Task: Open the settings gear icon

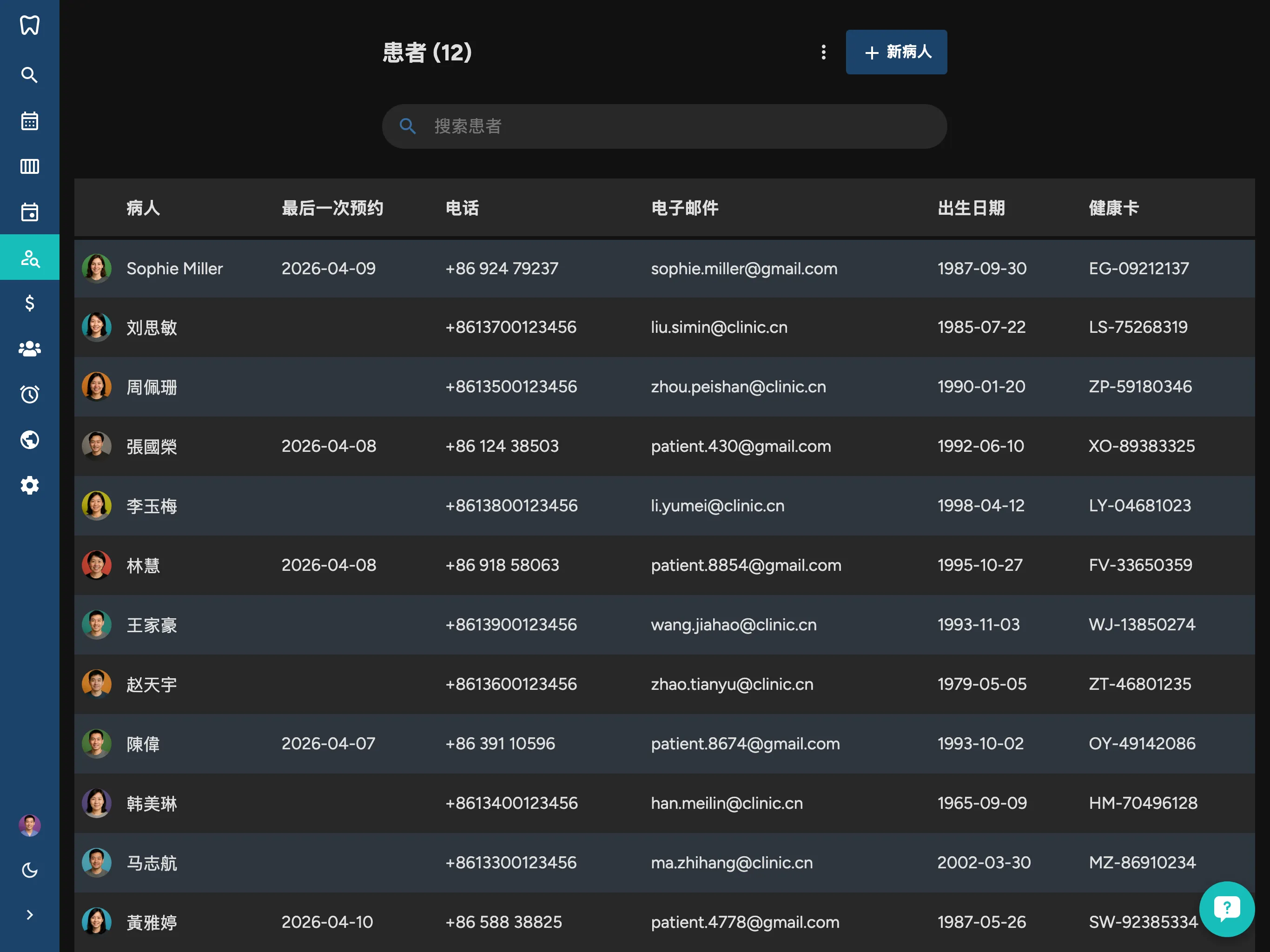Action: point(29,485)
